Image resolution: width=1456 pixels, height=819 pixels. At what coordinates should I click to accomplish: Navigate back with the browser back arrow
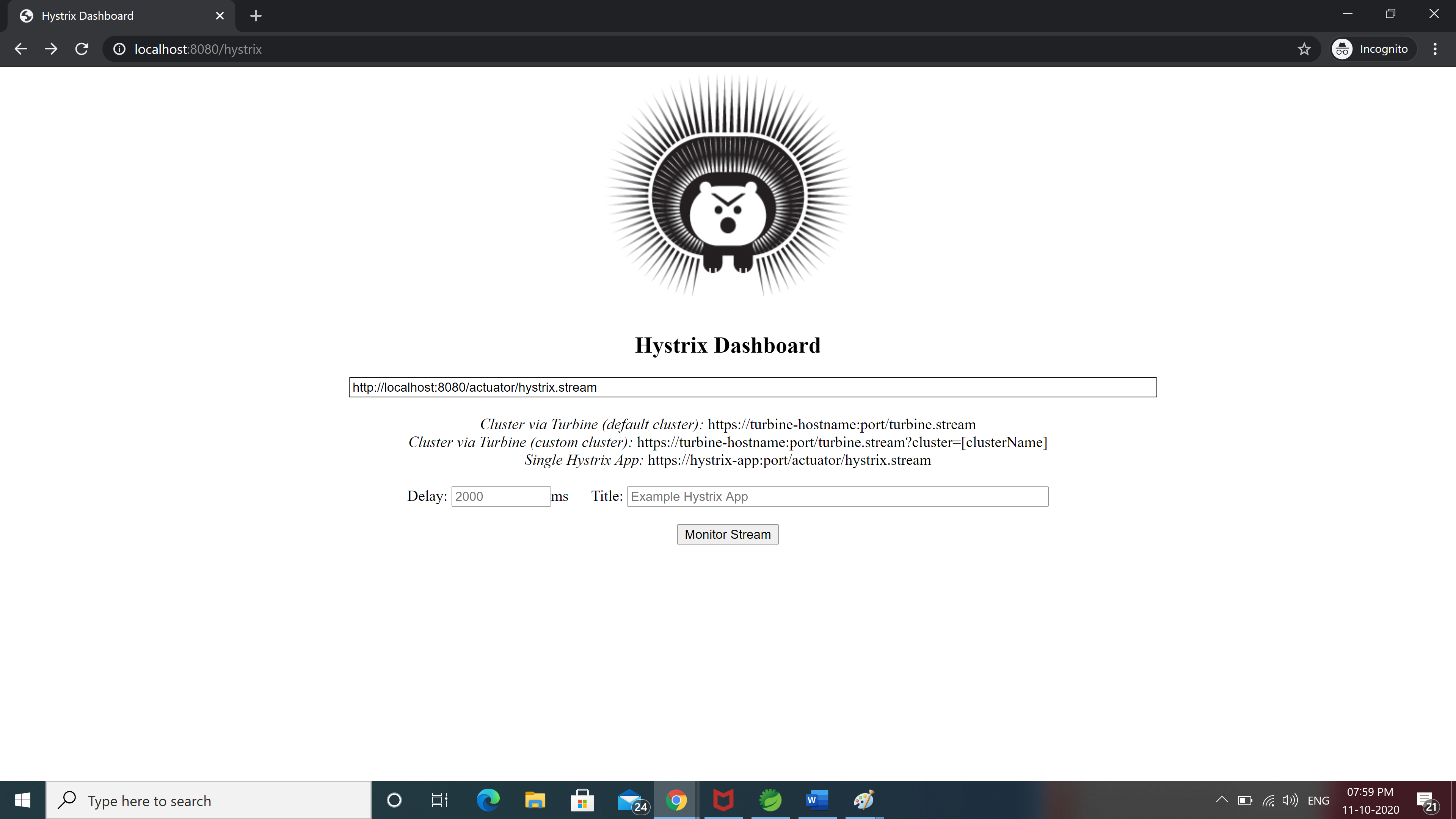click(21, 49)
